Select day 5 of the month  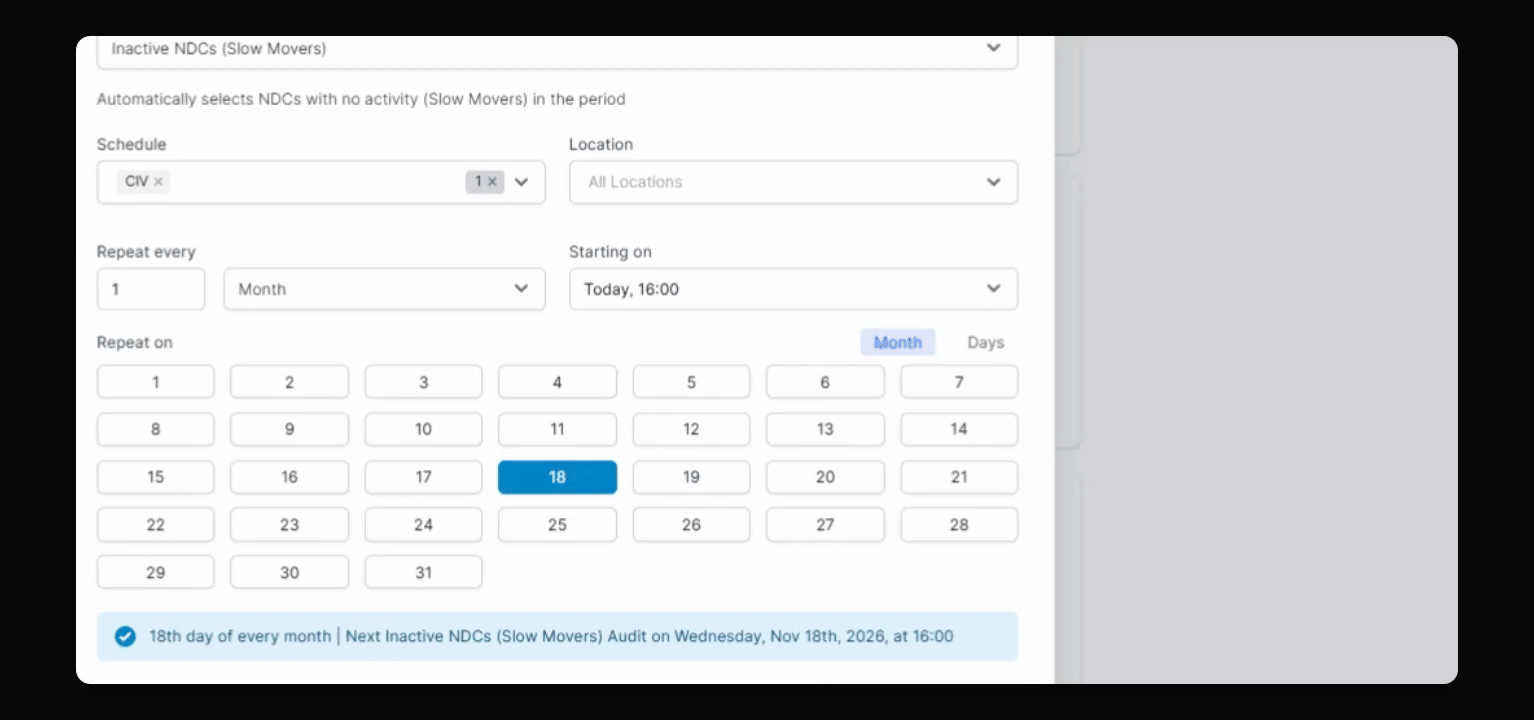point(691,382)
